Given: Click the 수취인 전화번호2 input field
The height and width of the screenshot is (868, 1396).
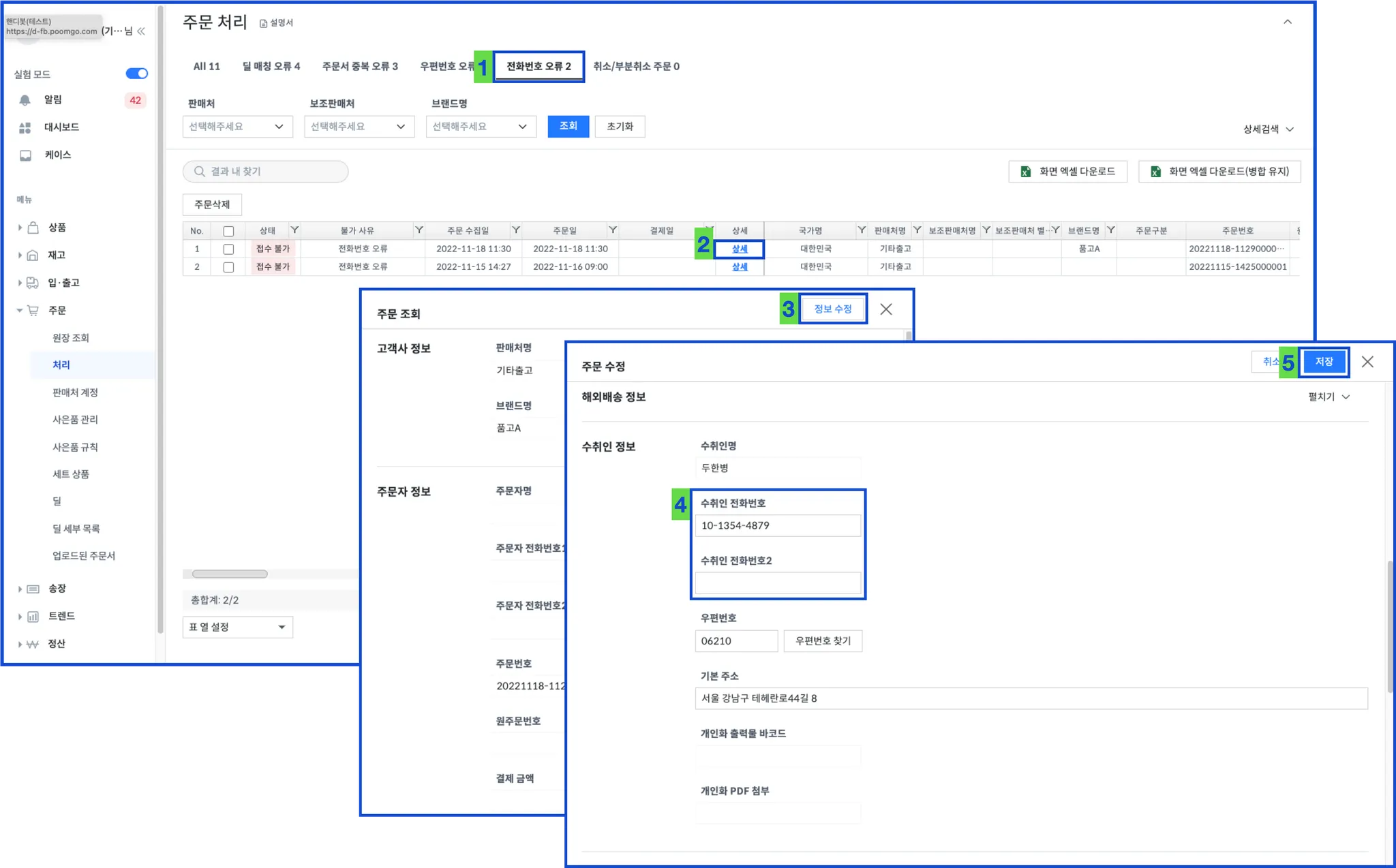Looking at the screenshot, I should [777, 583].
